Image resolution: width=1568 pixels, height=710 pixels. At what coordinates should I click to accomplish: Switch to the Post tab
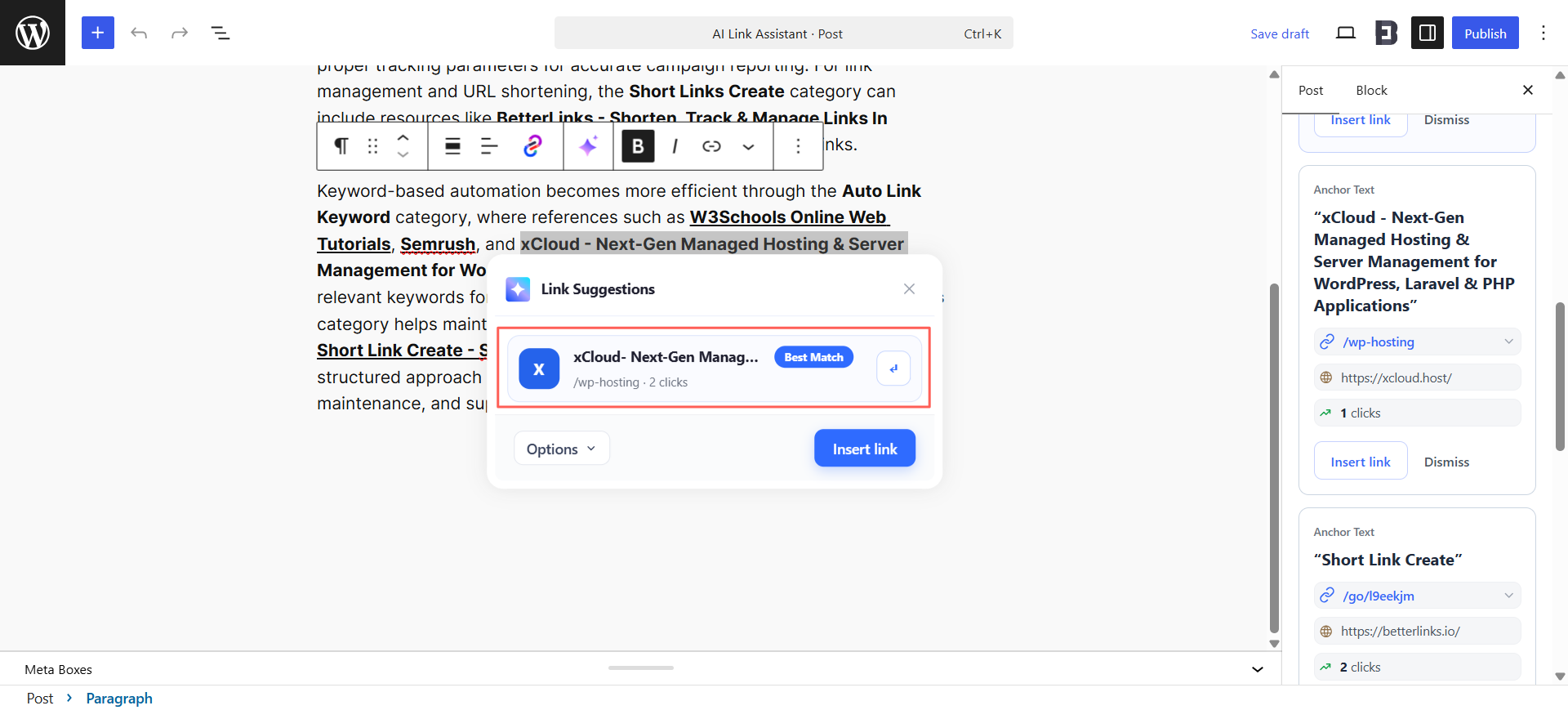click(1310, 91)
